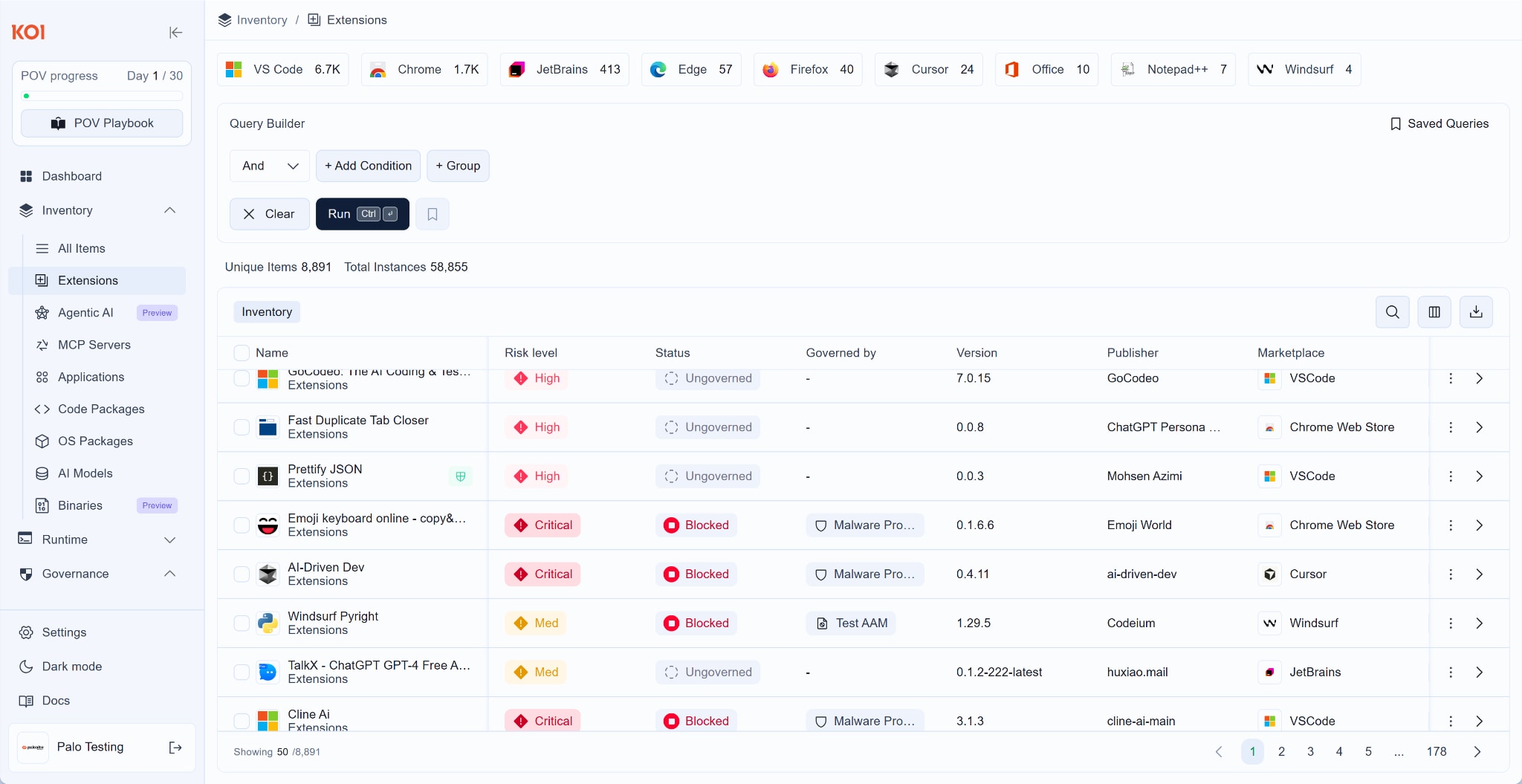
Task: Toggle the select-all checkbox in Name header
Action: pyautogui.click(x=242, y=353)
